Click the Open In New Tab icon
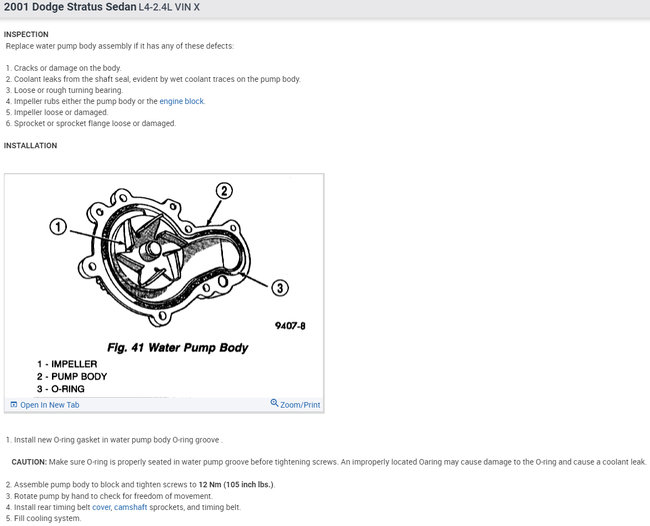Viewport: 650px width, 526px height. tap(14, 405)
